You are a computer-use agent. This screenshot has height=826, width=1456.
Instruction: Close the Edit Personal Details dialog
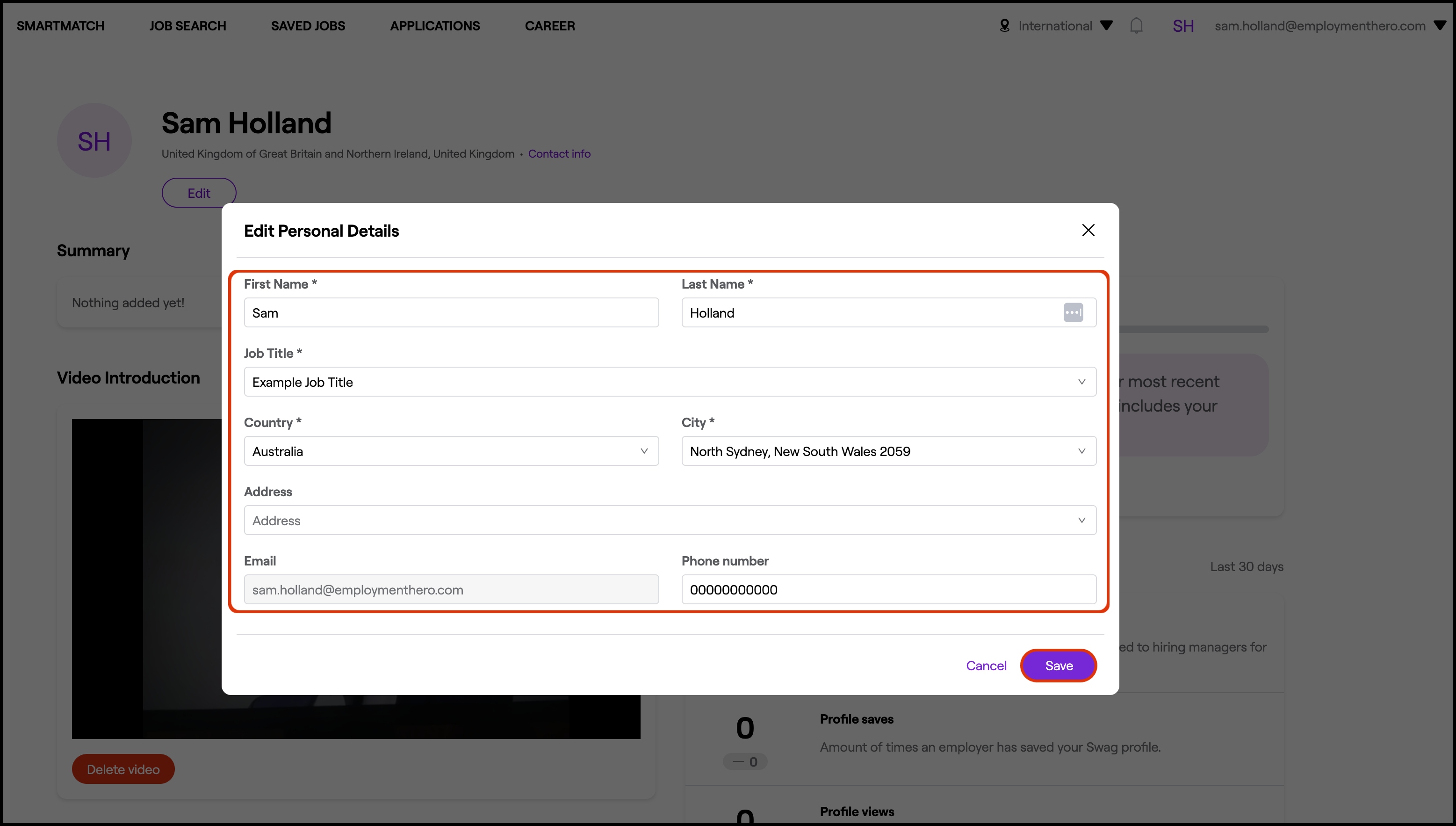click(x=1088, y=230)
